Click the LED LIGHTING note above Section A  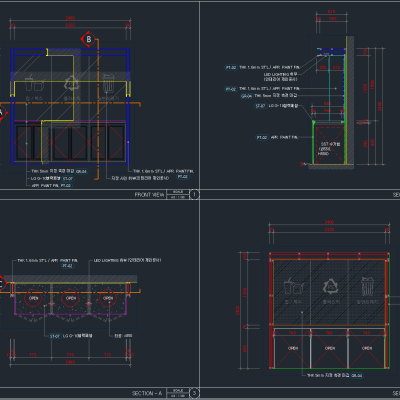pos(127,260)
